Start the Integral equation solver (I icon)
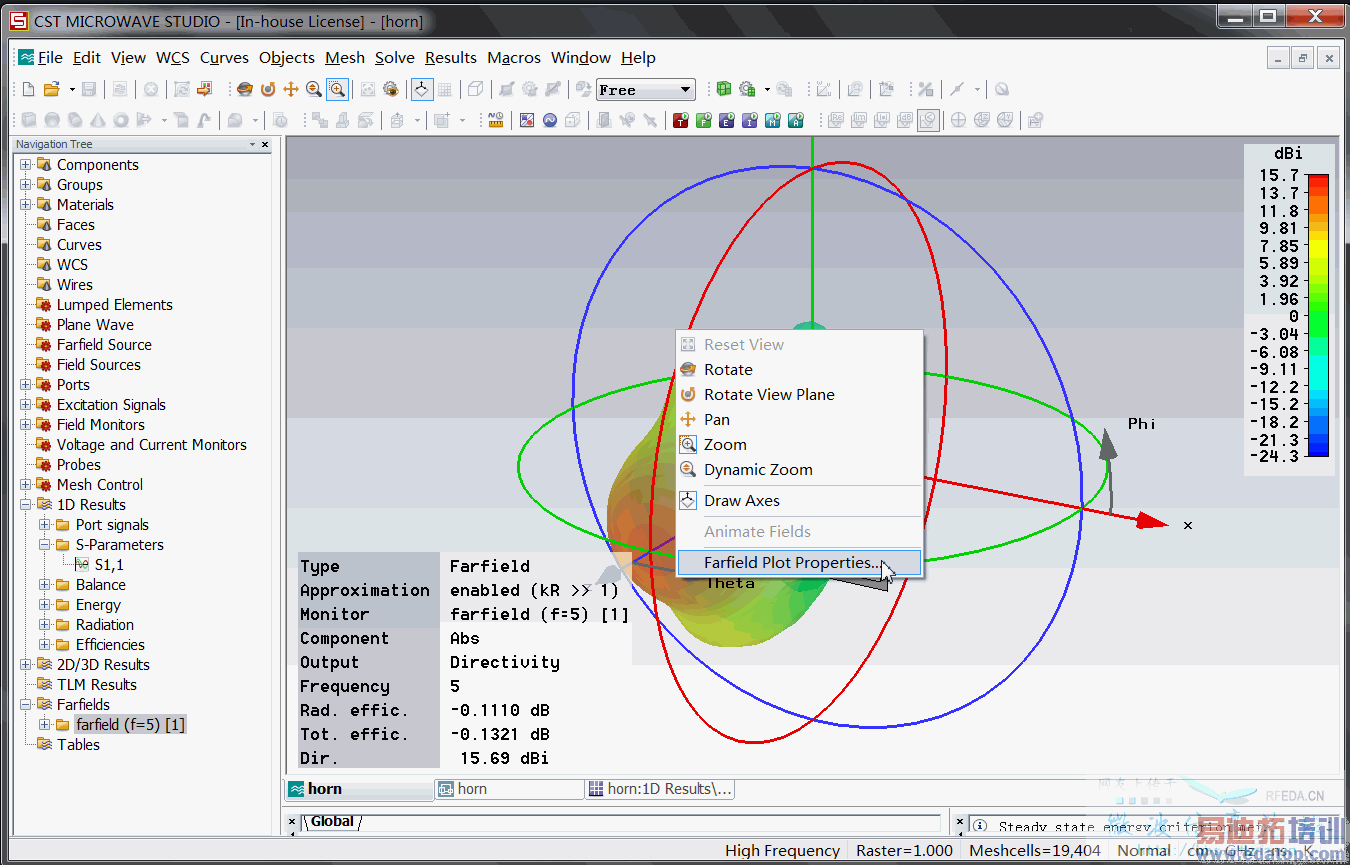This screenshot has height=865, width=1350. (750, 121)
